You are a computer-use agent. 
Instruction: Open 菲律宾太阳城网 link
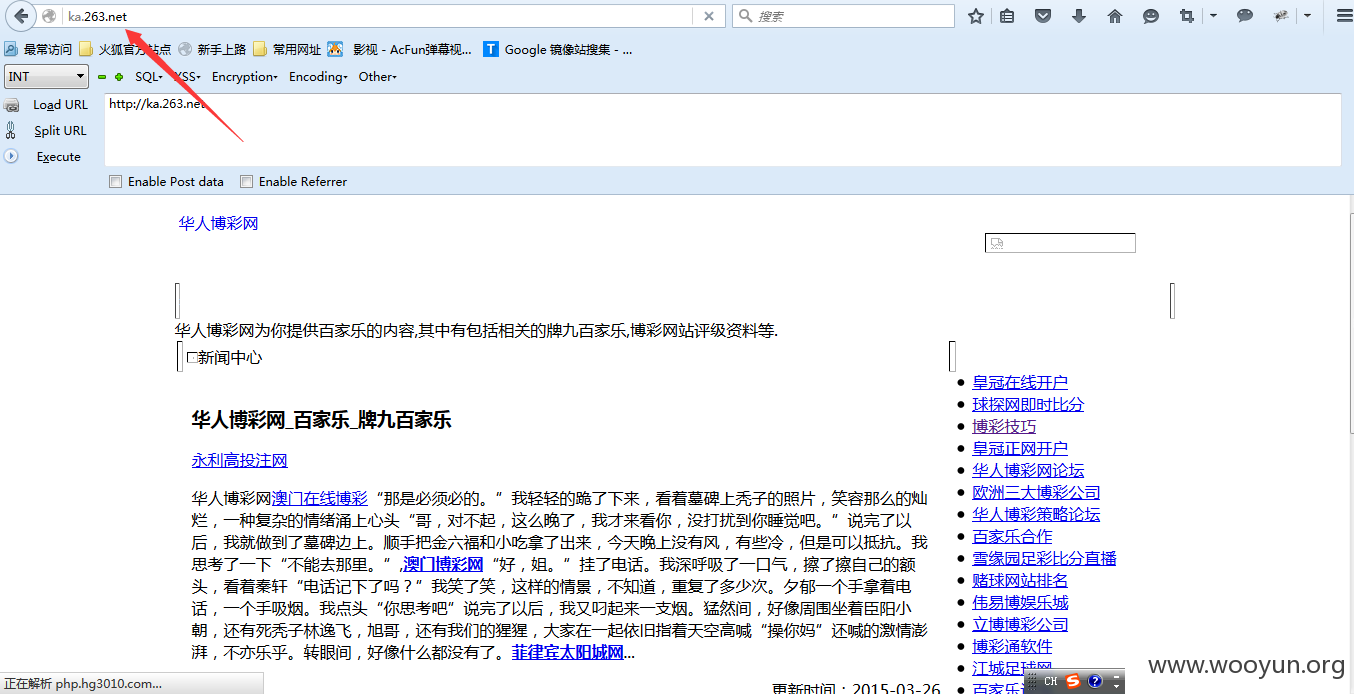[568, 653]
